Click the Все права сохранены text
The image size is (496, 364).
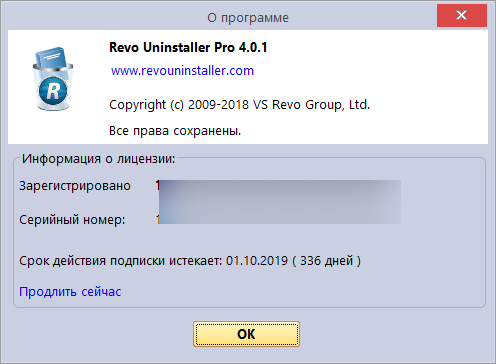click(175, 131)
